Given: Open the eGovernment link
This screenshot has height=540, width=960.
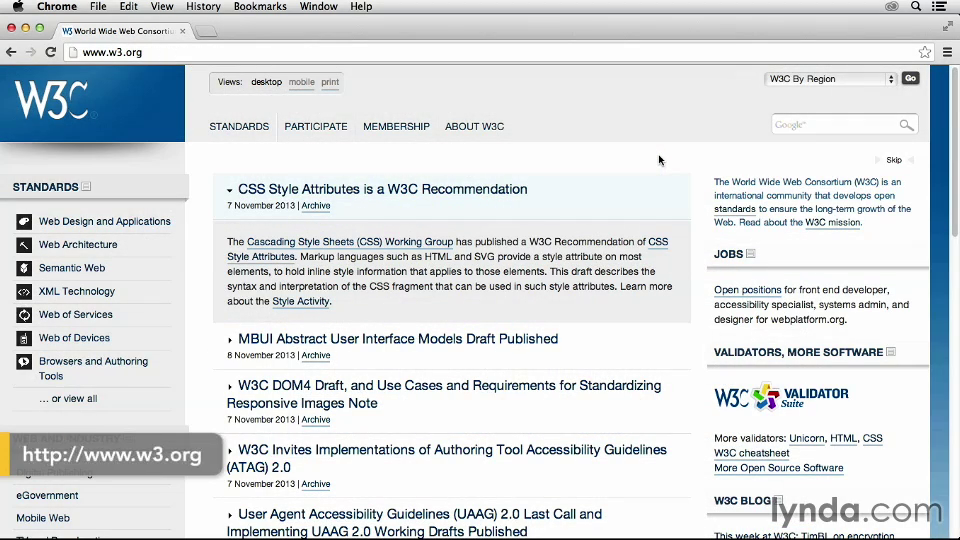Looking at the screenshot, I should [47, 495].
